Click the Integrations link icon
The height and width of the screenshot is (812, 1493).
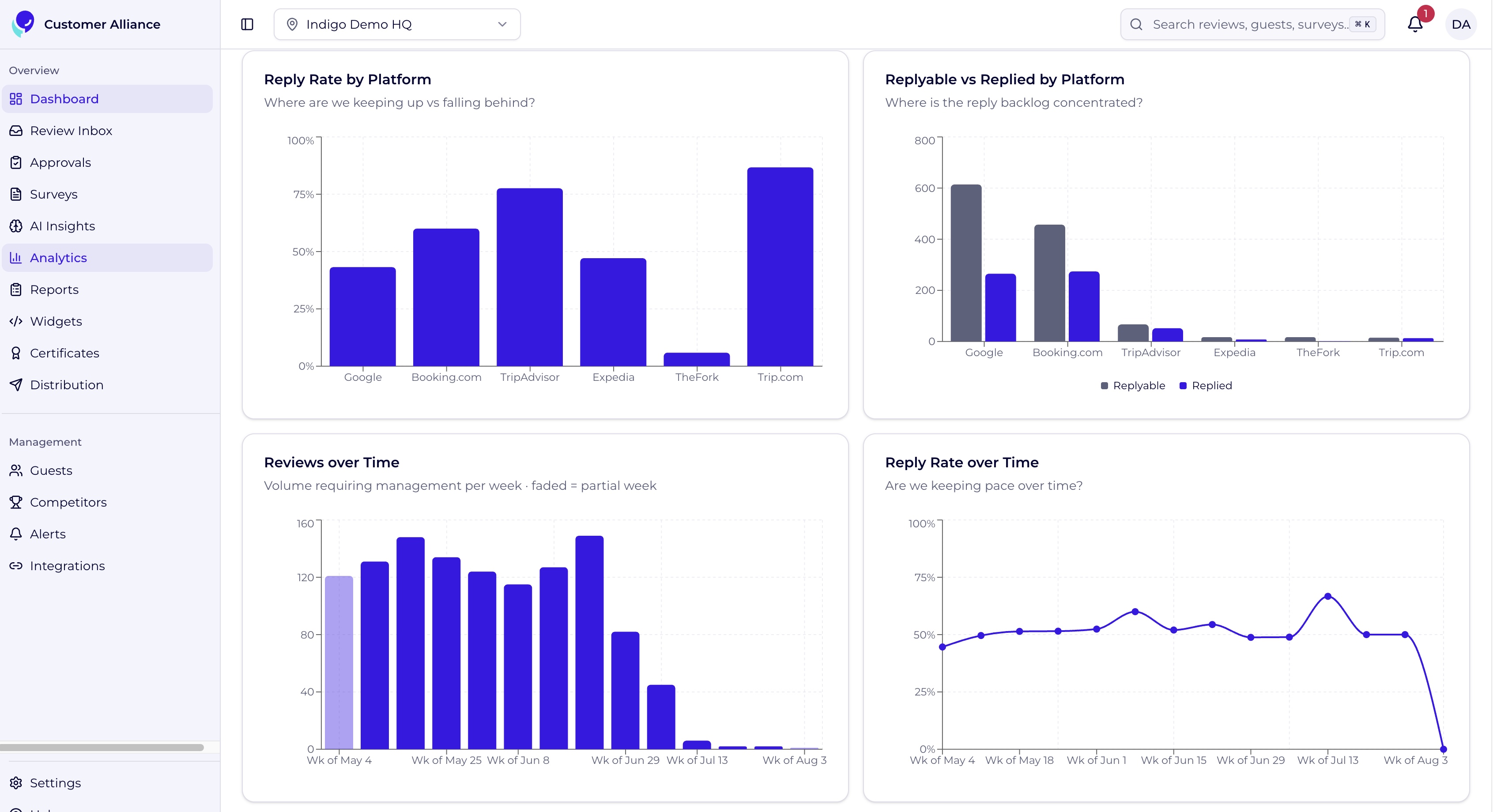pyautogui.click(x=15, y=566)
